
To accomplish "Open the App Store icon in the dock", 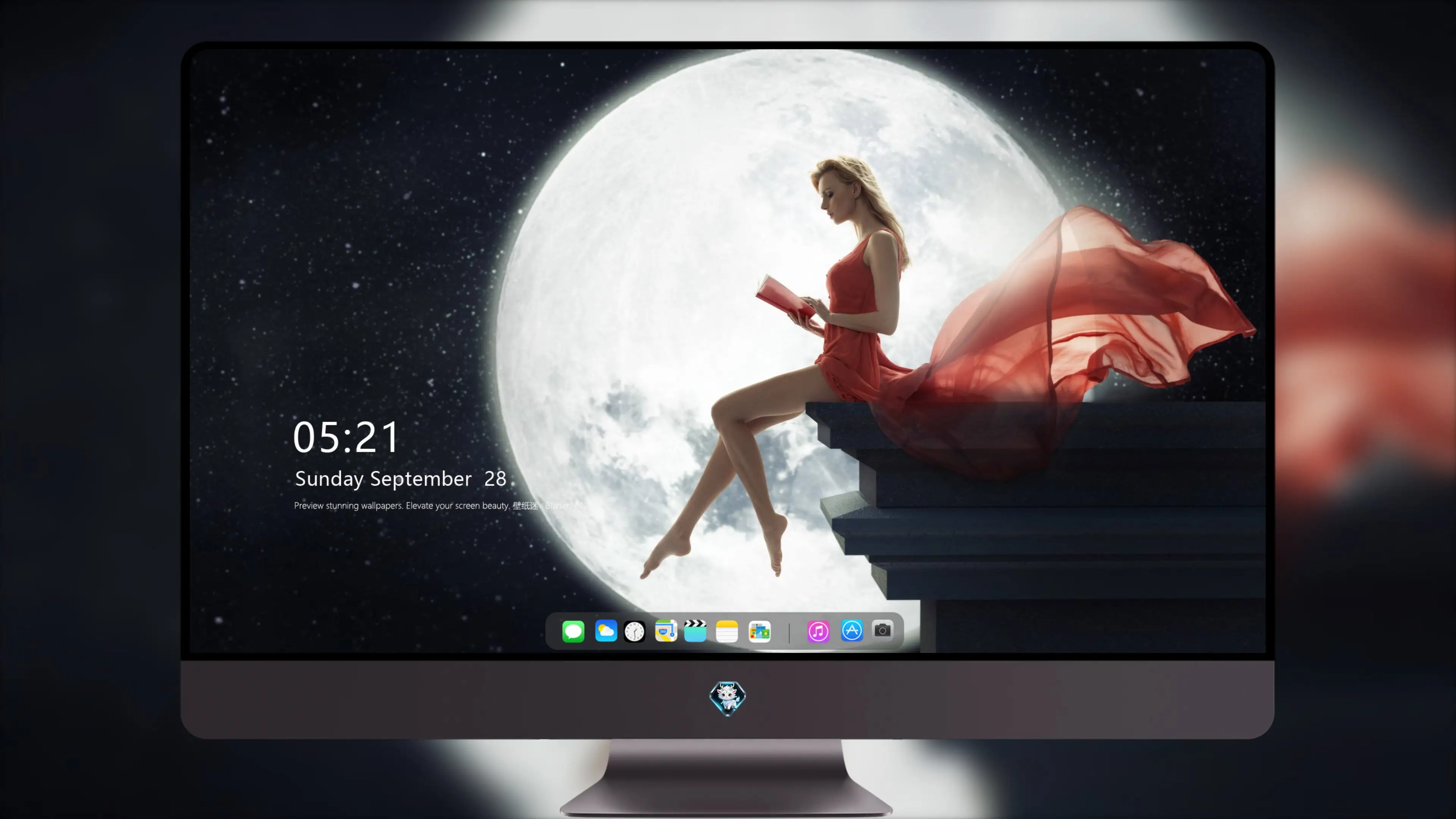I will tap(852, 630).
